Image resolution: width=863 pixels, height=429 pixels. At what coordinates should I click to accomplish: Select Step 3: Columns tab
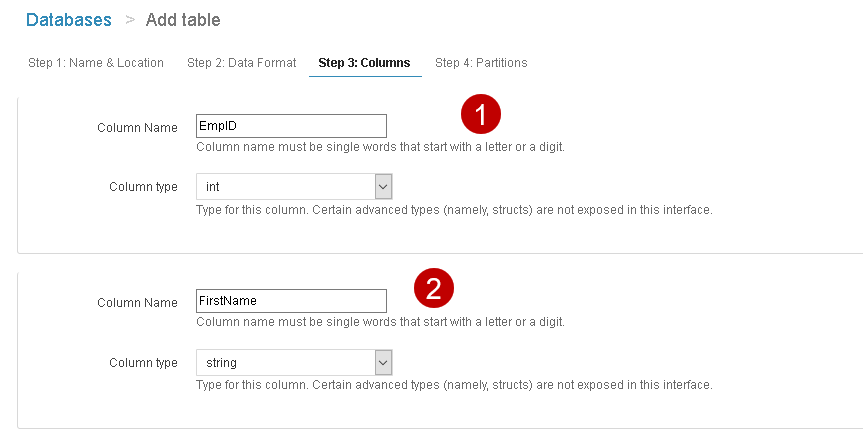coord(364,63)
